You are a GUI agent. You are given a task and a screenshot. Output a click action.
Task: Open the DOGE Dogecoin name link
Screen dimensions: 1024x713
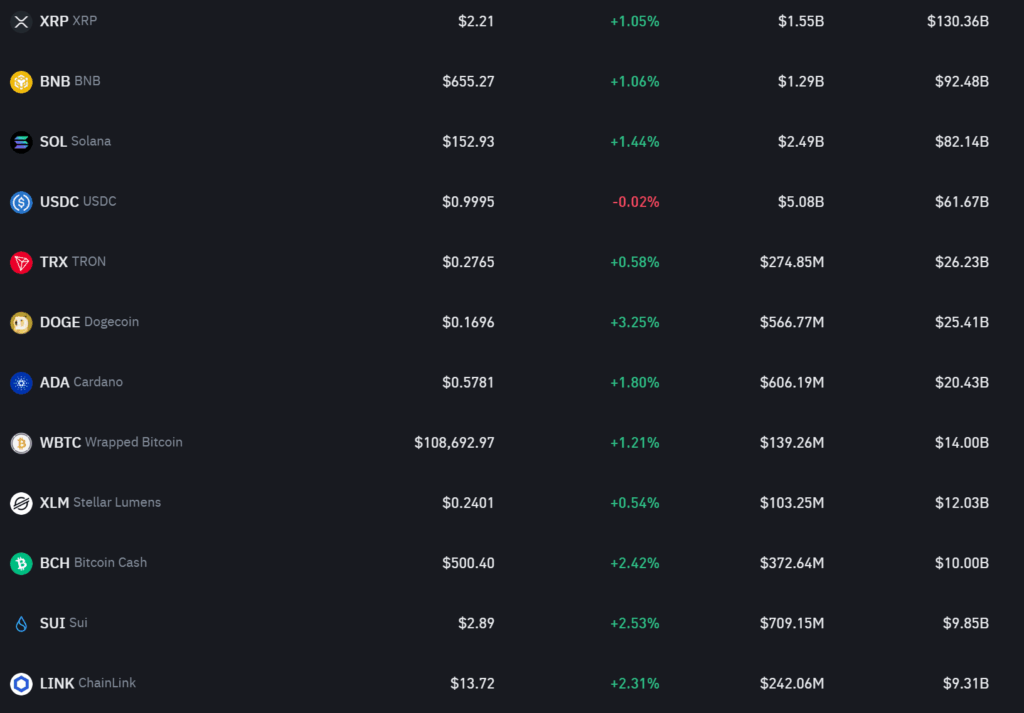click(x=89, y=322)
